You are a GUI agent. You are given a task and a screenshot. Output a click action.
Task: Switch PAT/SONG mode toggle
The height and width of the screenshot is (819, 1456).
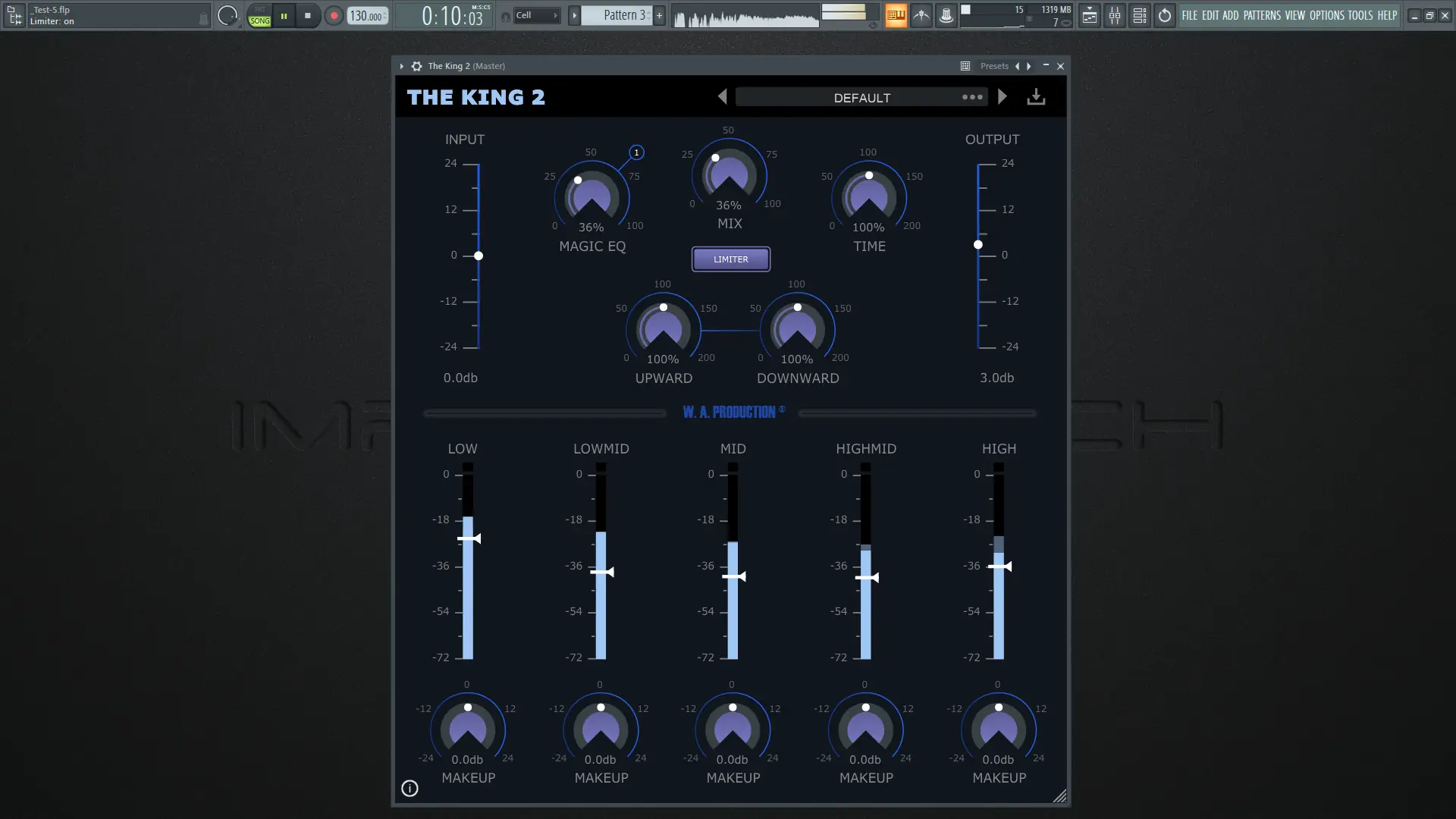click(x=259, y=15)
